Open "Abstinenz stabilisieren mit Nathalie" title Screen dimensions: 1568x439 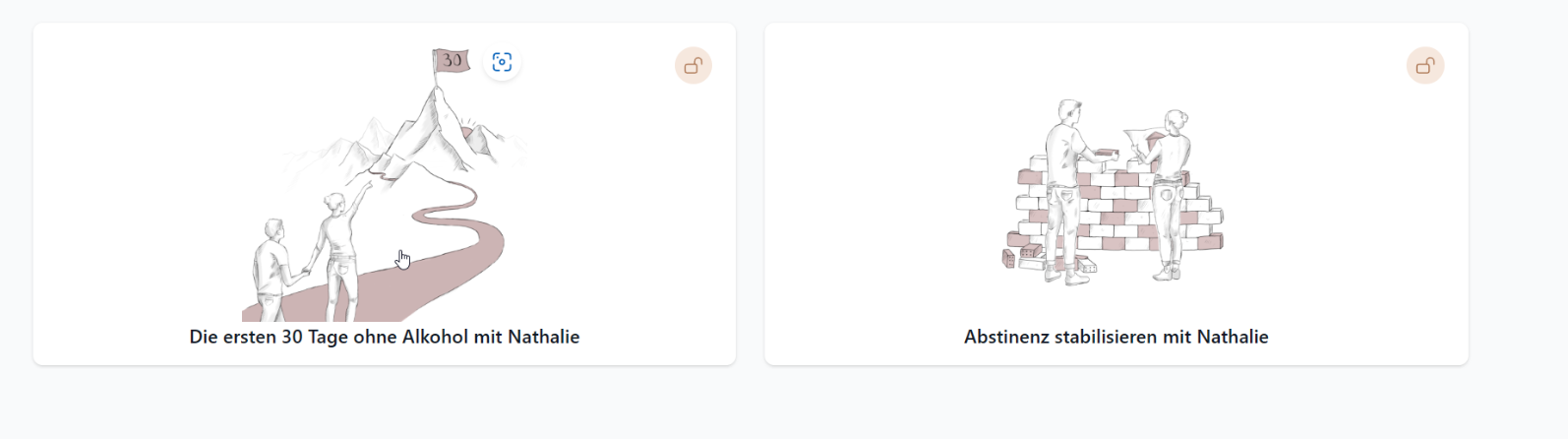click(1116, 337)
